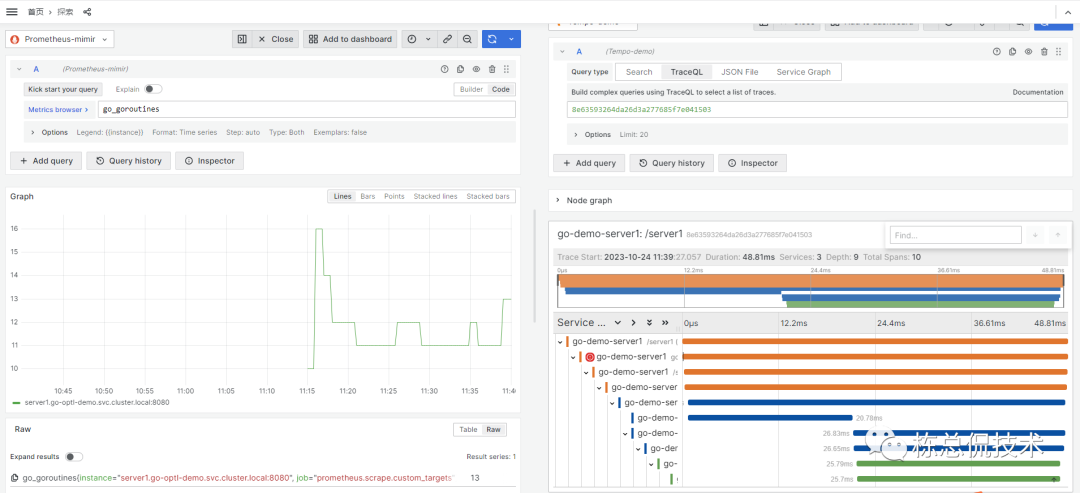Open the Prometheus-mimir data source dropdown
The image size is (1080, 493).
point(60,39)
